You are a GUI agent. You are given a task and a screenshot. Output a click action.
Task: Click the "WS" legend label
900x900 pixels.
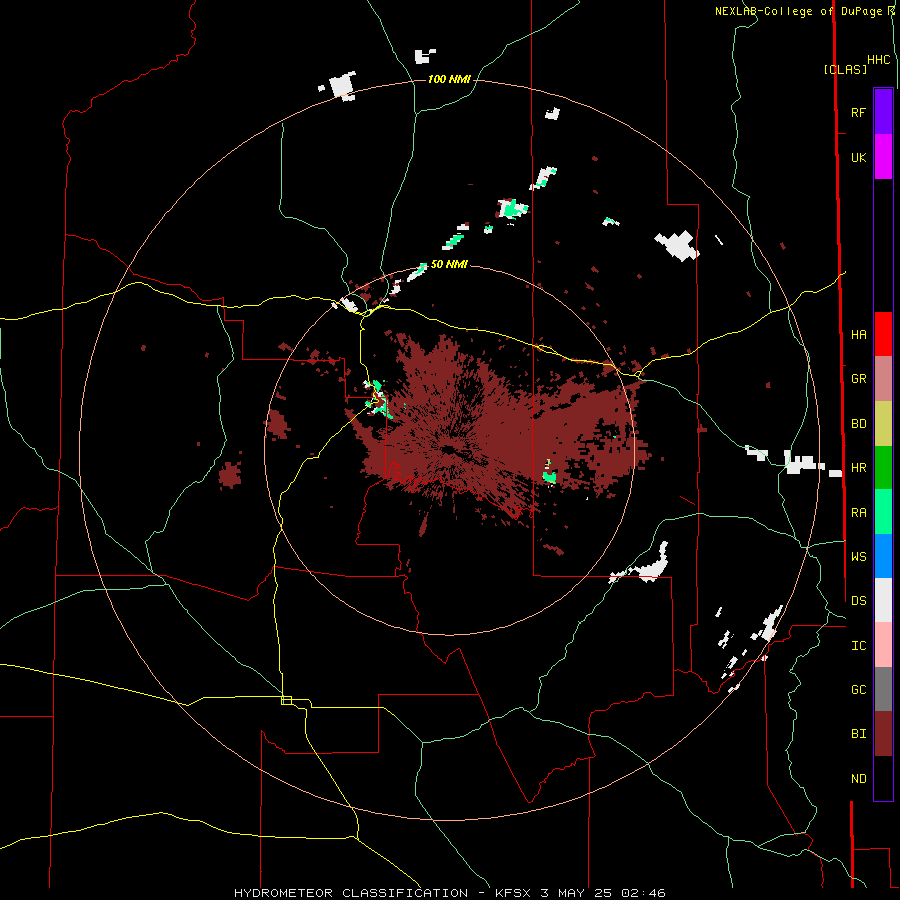point(858,557)
